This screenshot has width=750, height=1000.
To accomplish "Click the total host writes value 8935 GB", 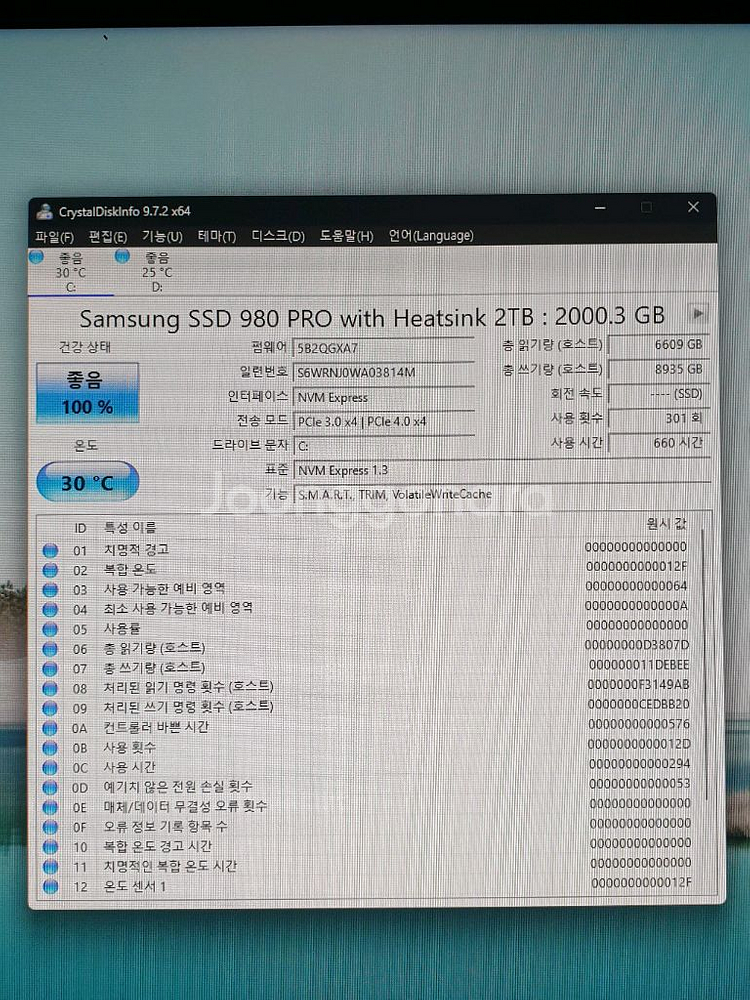I will (659, 369).
